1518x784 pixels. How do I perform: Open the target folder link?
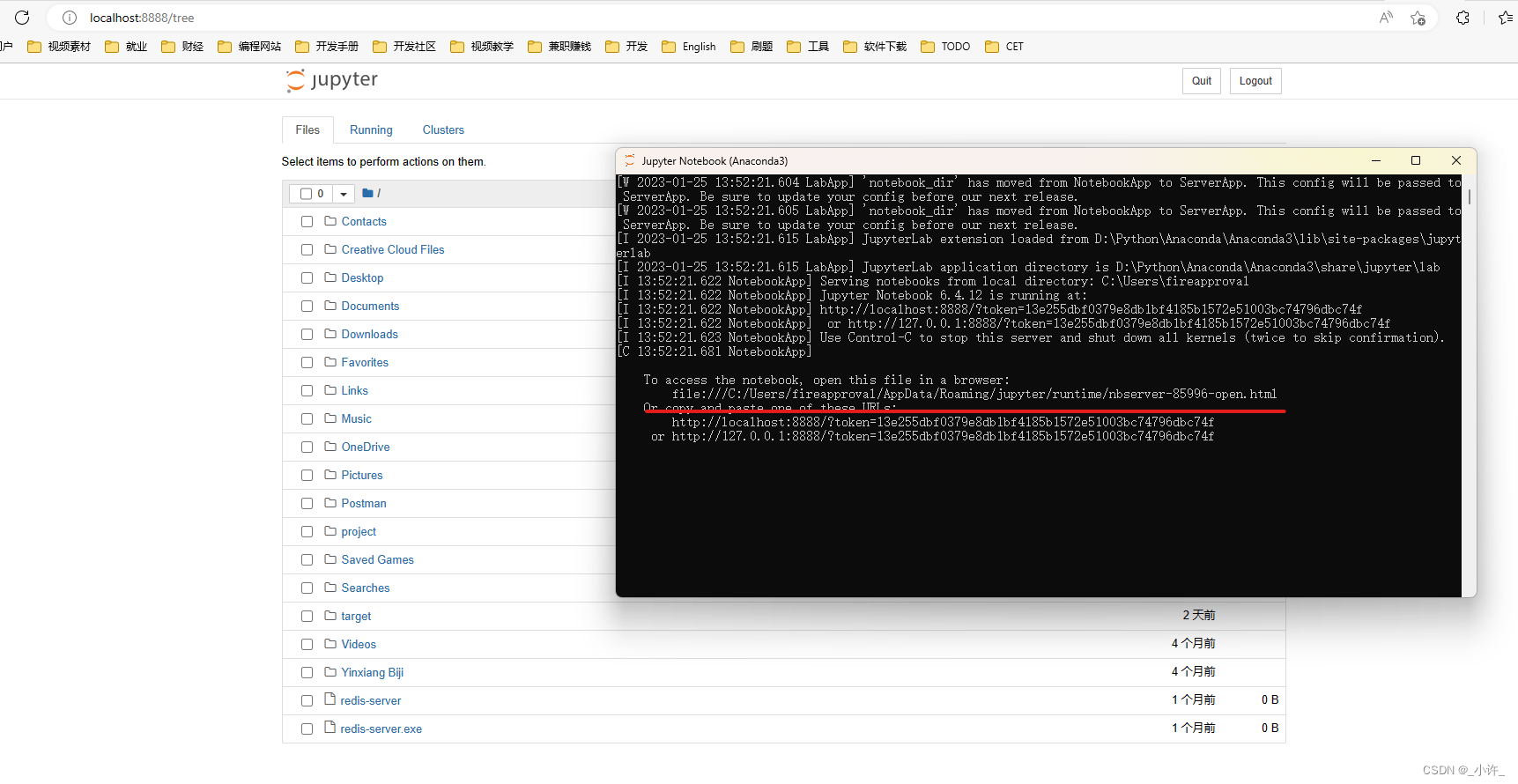click(356, 616)
